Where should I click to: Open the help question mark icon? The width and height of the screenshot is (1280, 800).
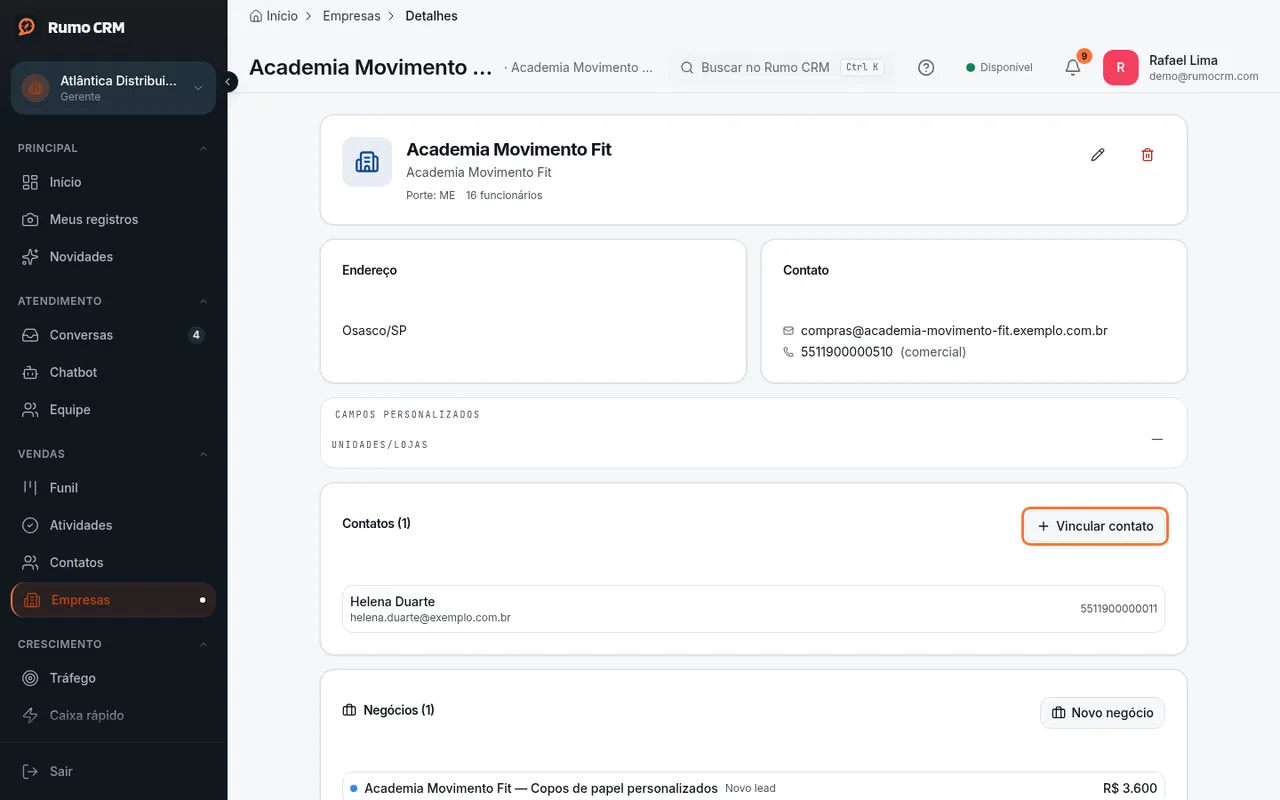point(926,68)
